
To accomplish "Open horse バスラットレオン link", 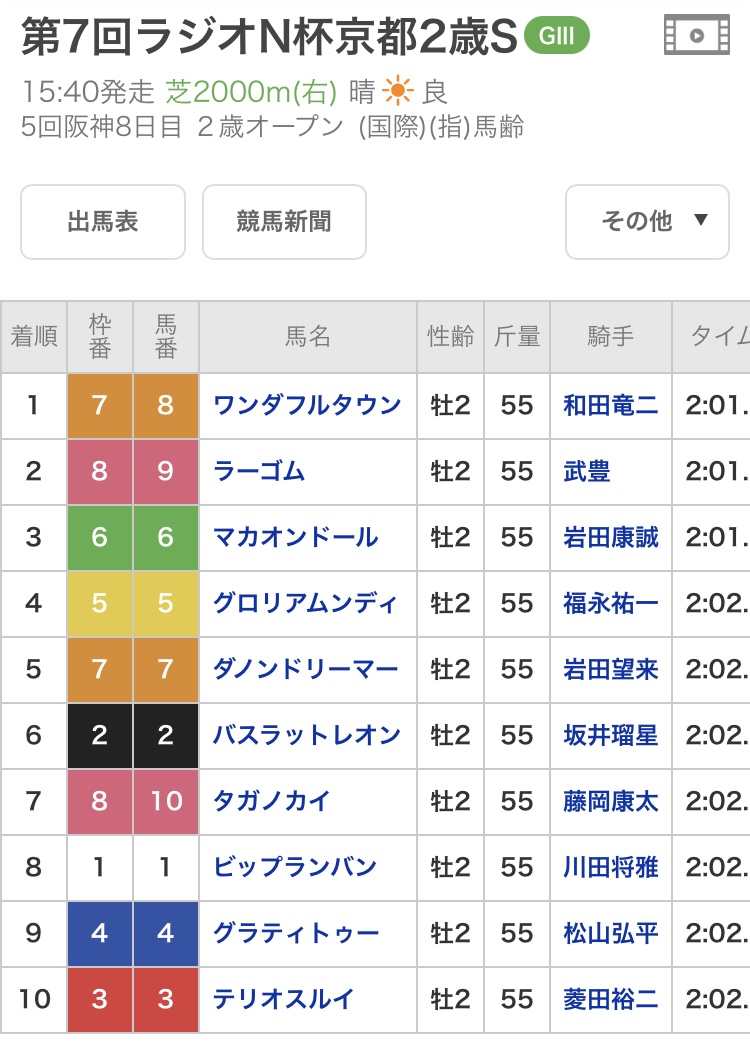I will [307, 735].
